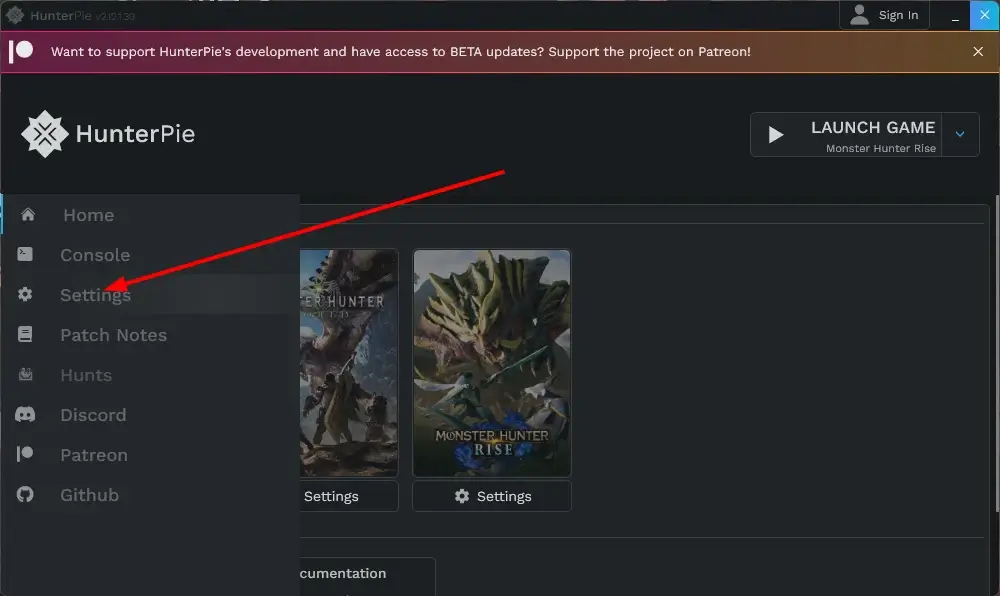Image resolution: width=1000 pixels, height=596 pixels.
Task: Click the user avatar icon beside Sign In
Action: pos(859,15)
